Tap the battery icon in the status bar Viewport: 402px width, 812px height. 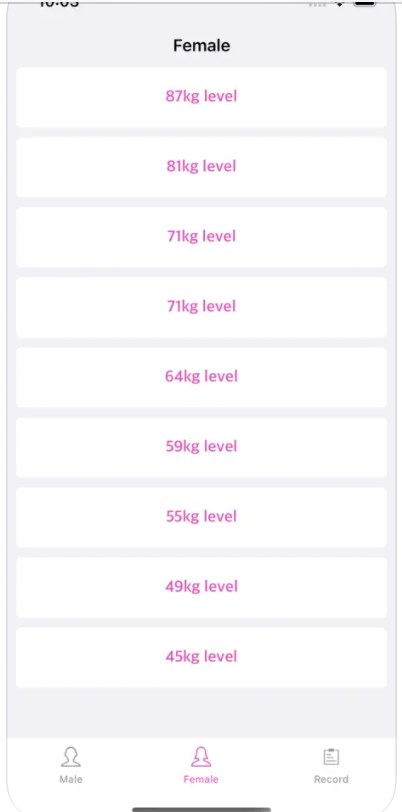[x=365, y=3]
